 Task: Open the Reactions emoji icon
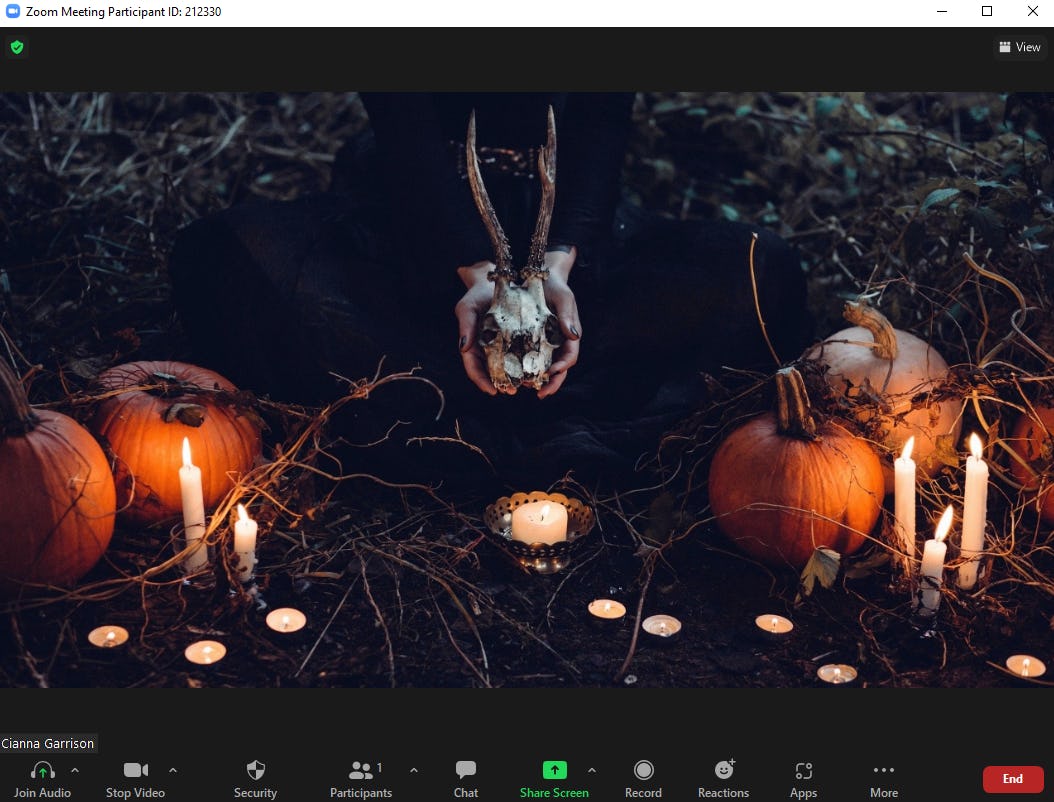(x=723, y=770)
